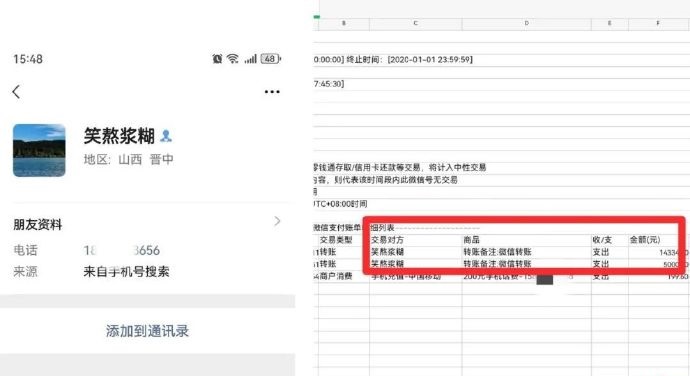Viewport: 690px width, 376px height.
Task: Click the 交易类型 header cell
Action: coord(344,240)
